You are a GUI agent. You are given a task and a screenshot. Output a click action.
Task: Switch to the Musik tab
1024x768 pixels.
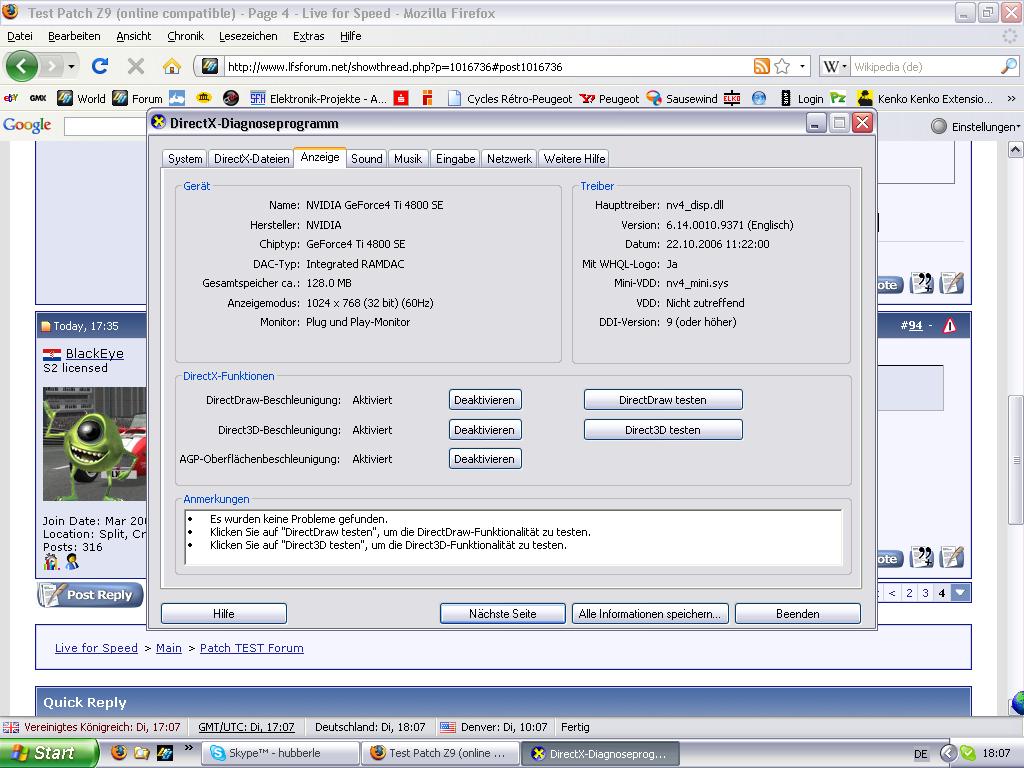pos(408,159)
